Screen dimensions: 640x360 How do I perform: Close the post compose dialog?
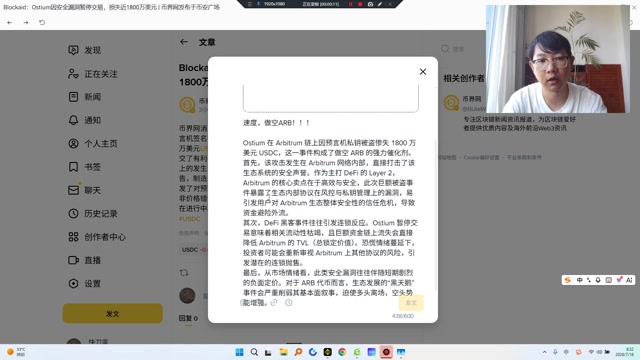tap(423, 72)
